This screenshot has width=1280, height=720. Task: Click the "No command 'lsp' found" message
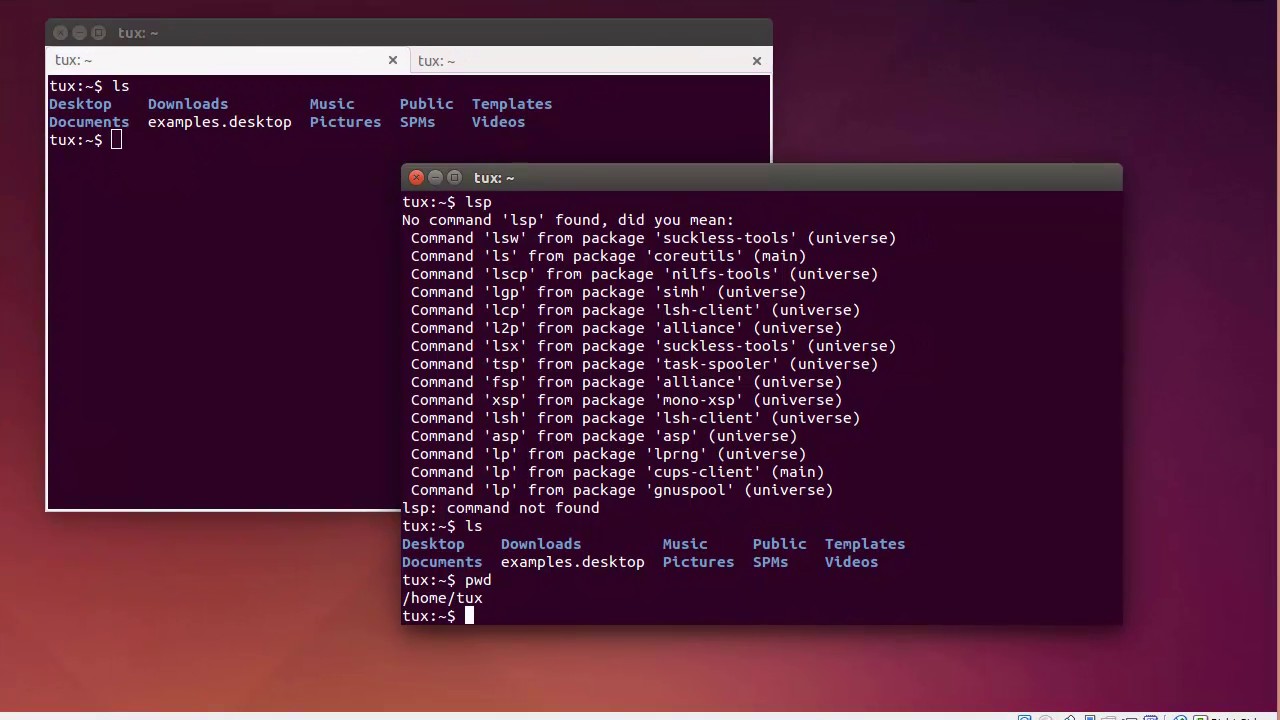pyautogui.click(x=568, y=220)
